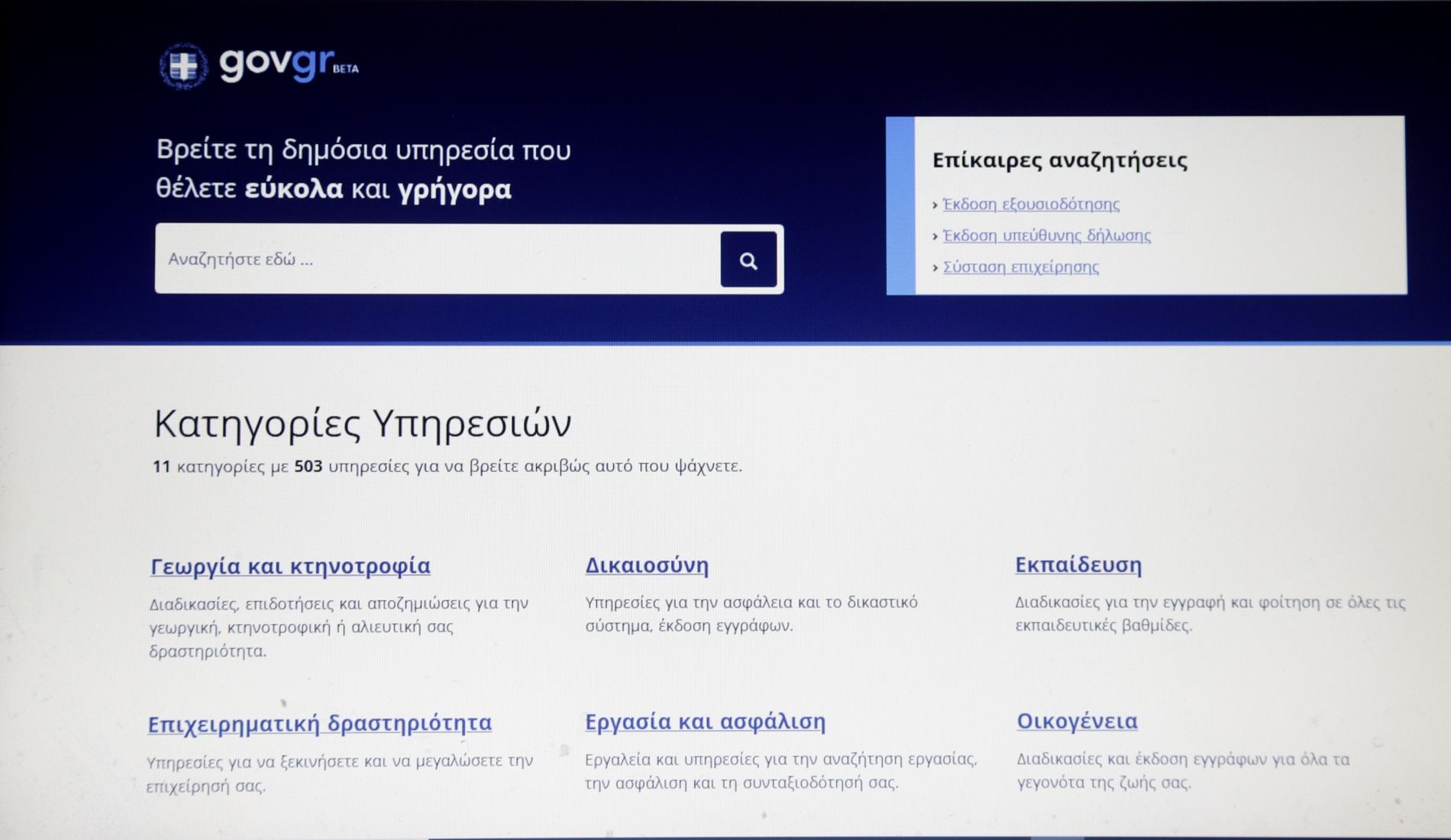
Task: Visit the 'Οικογένεια' category
Action: [1077, 720]
